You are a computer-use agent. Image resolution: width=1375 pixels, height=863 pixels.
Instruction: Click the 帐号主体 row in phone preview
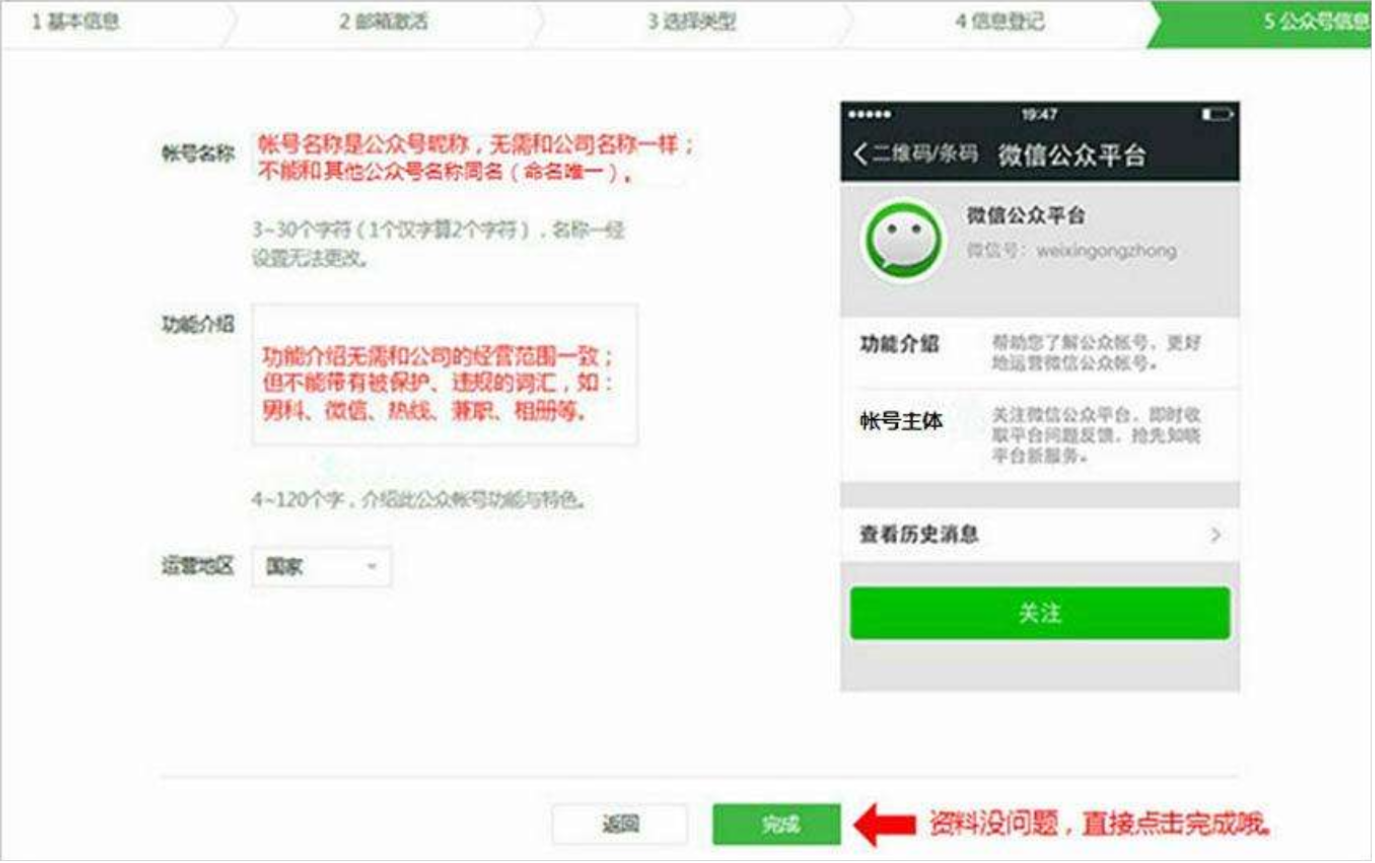point(1040,435)
